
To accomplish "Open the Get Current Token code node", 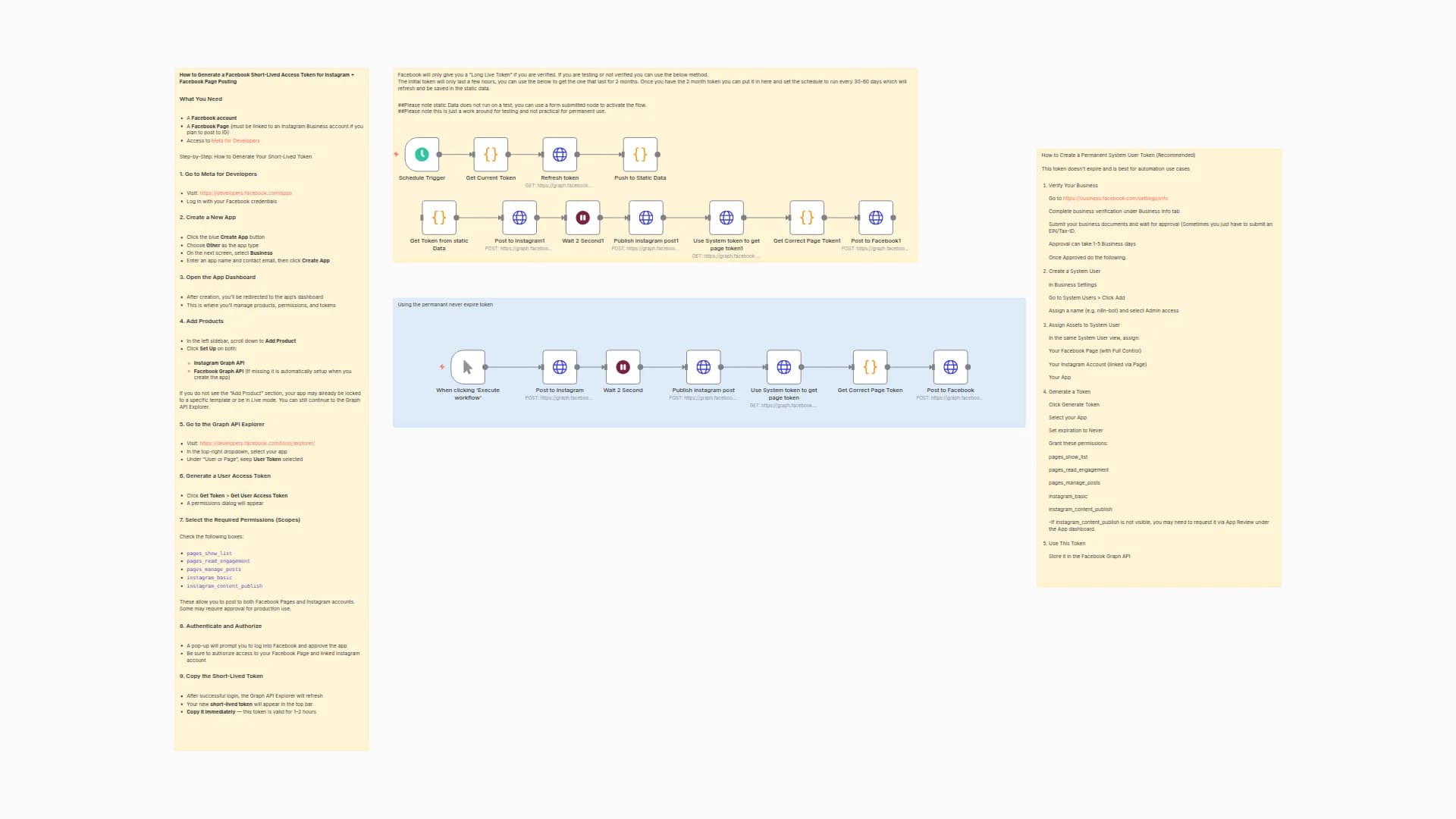I will (491, 155).
